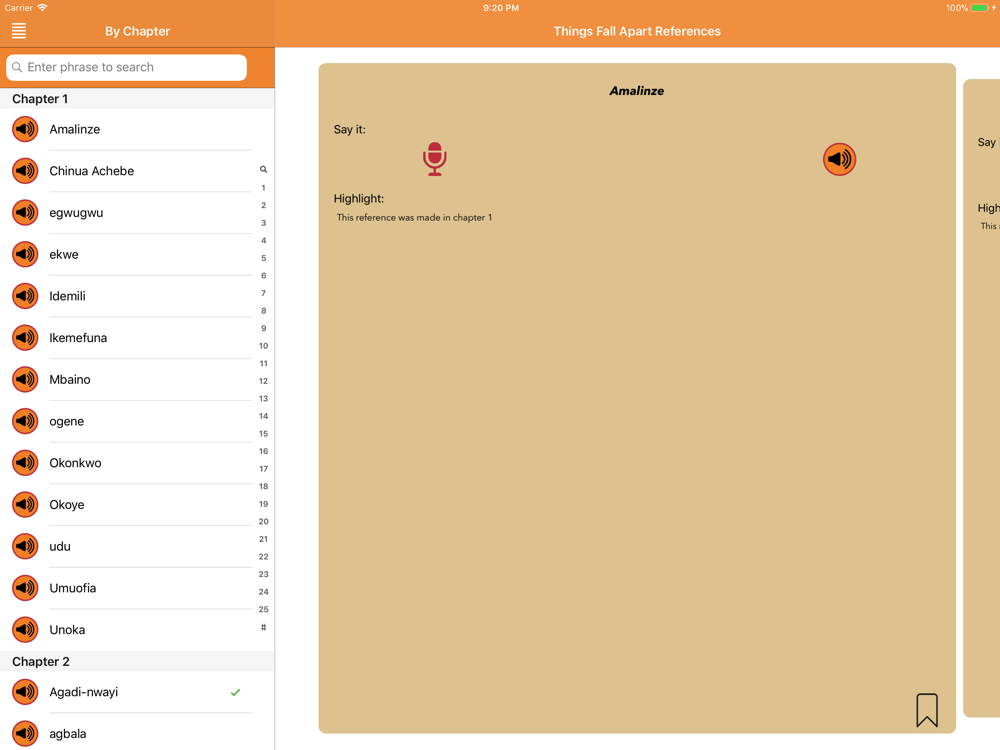This screenshot has width=1000, height=750.
Task: Tap the search glyph in index bar
Action: pos(263,170)
